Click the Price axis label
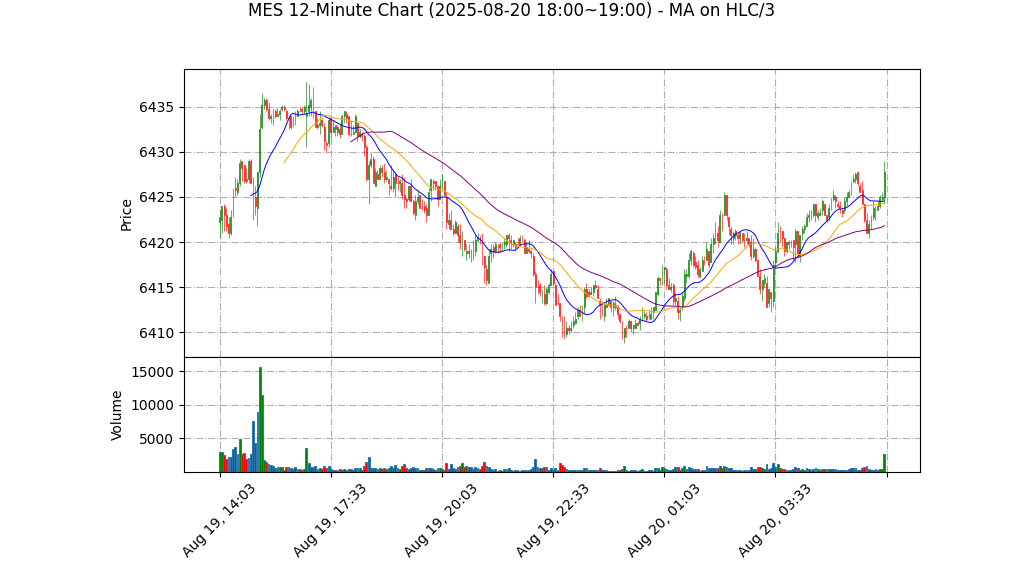The height and width of the screenshot is (575, 1022). pos(126,215)
